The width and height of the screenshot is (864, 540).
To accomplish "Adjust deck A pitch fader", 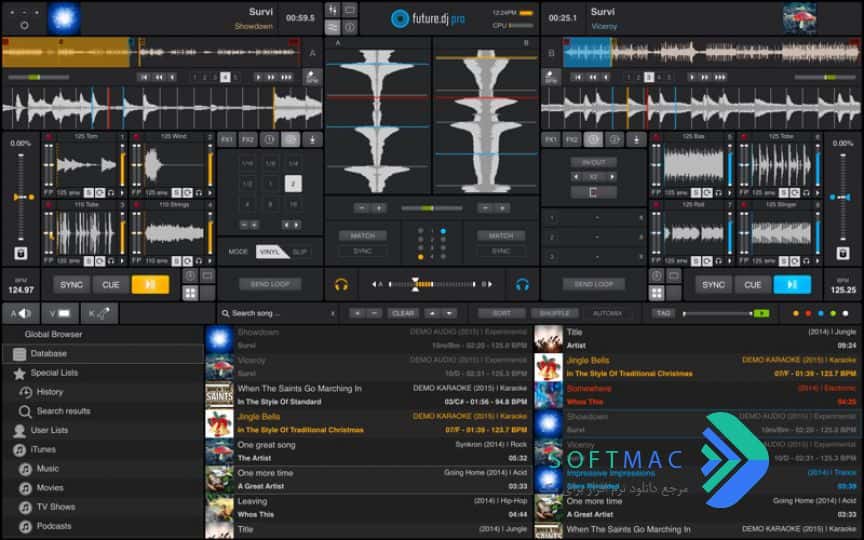I will (x=21, y=197).
